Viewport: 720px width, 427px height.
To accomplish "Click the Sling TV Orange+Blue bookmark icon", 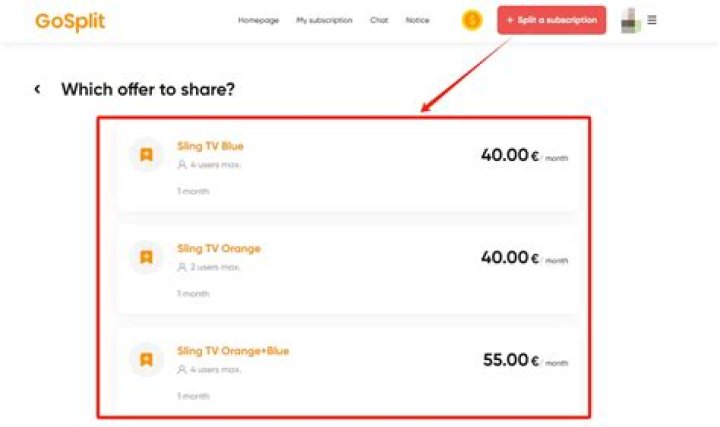I will click(146, 360).
